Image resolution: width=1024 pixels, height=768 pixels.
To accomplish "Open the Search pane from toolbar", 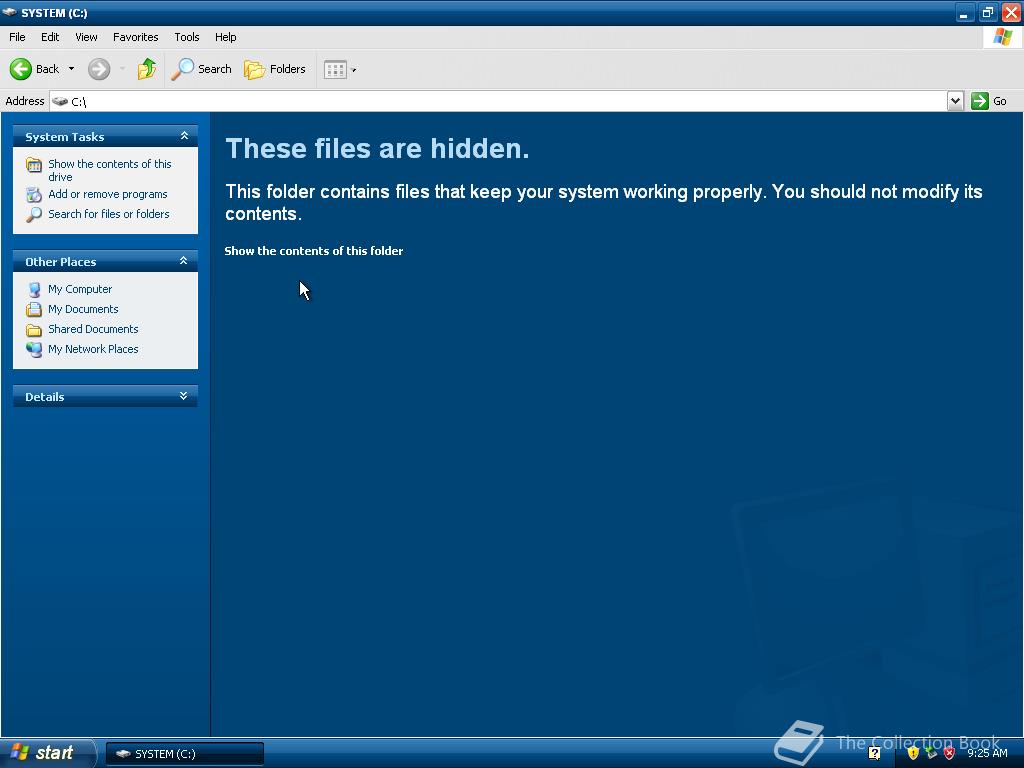I will tap(201, 69).
